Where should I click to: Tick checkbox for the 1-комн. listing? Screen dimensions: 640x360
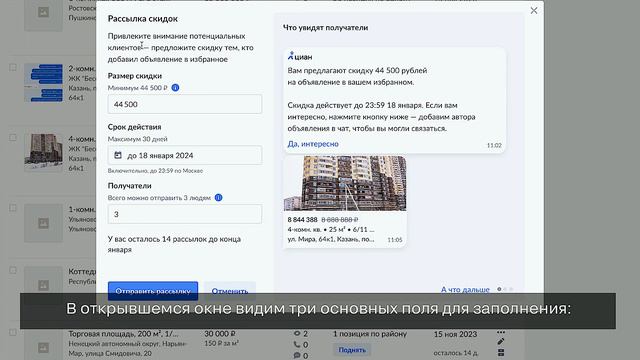13,208
